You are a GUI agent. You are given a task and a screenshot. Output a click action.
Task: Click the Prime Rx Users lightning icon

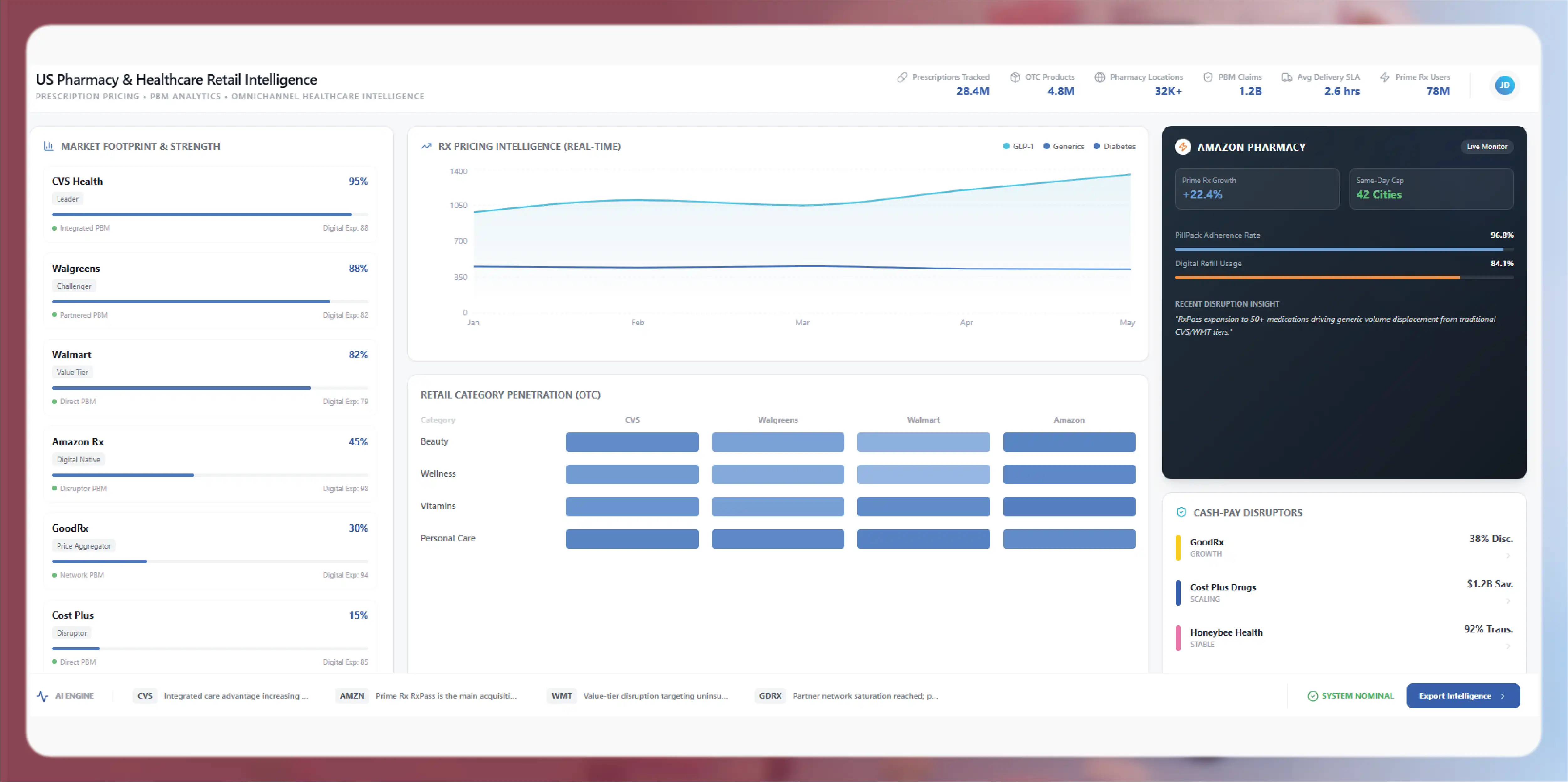[x=1385, y=77]
